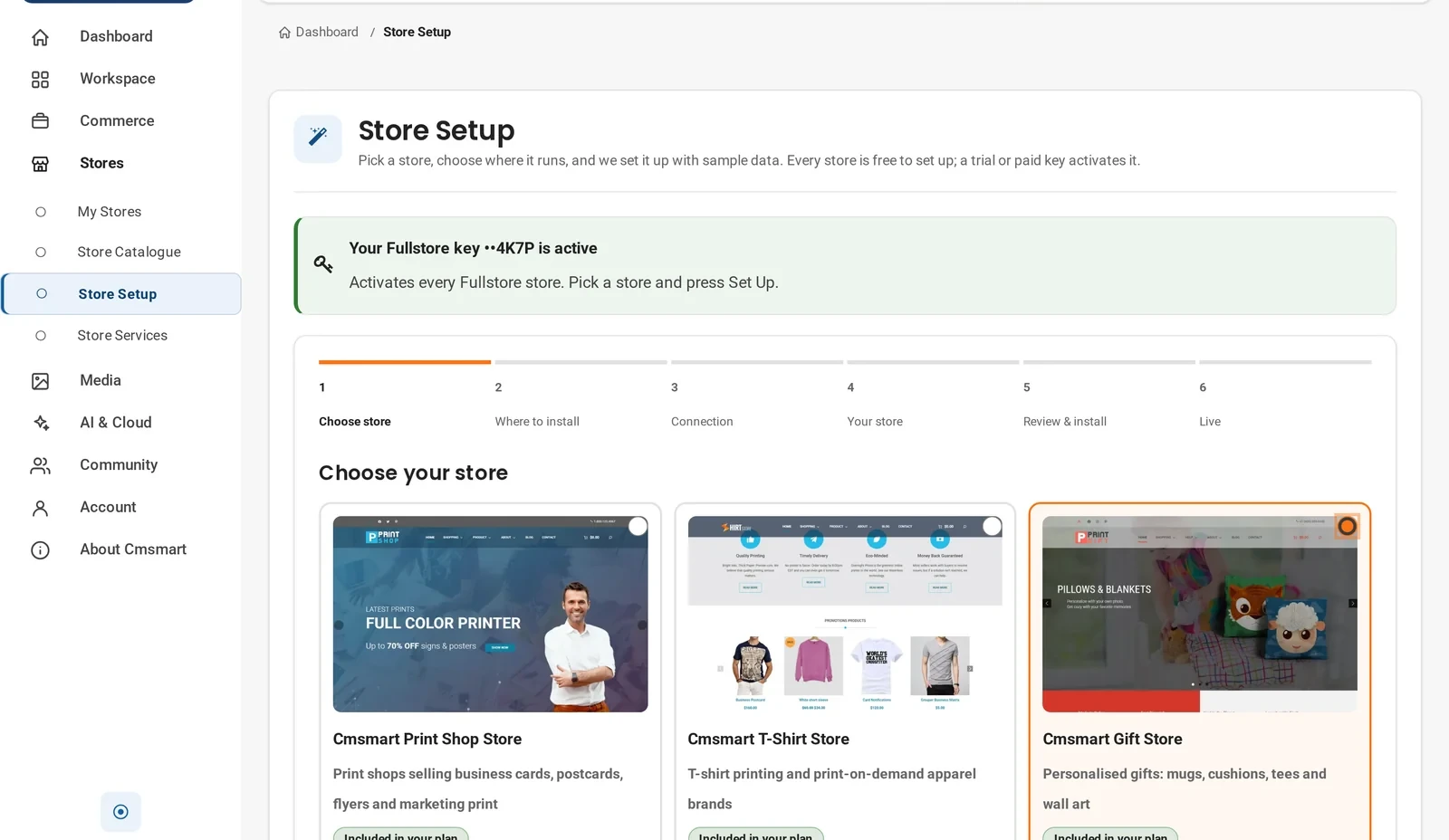Click the Dashboard breadcrumb link

[x=327, y=32]
